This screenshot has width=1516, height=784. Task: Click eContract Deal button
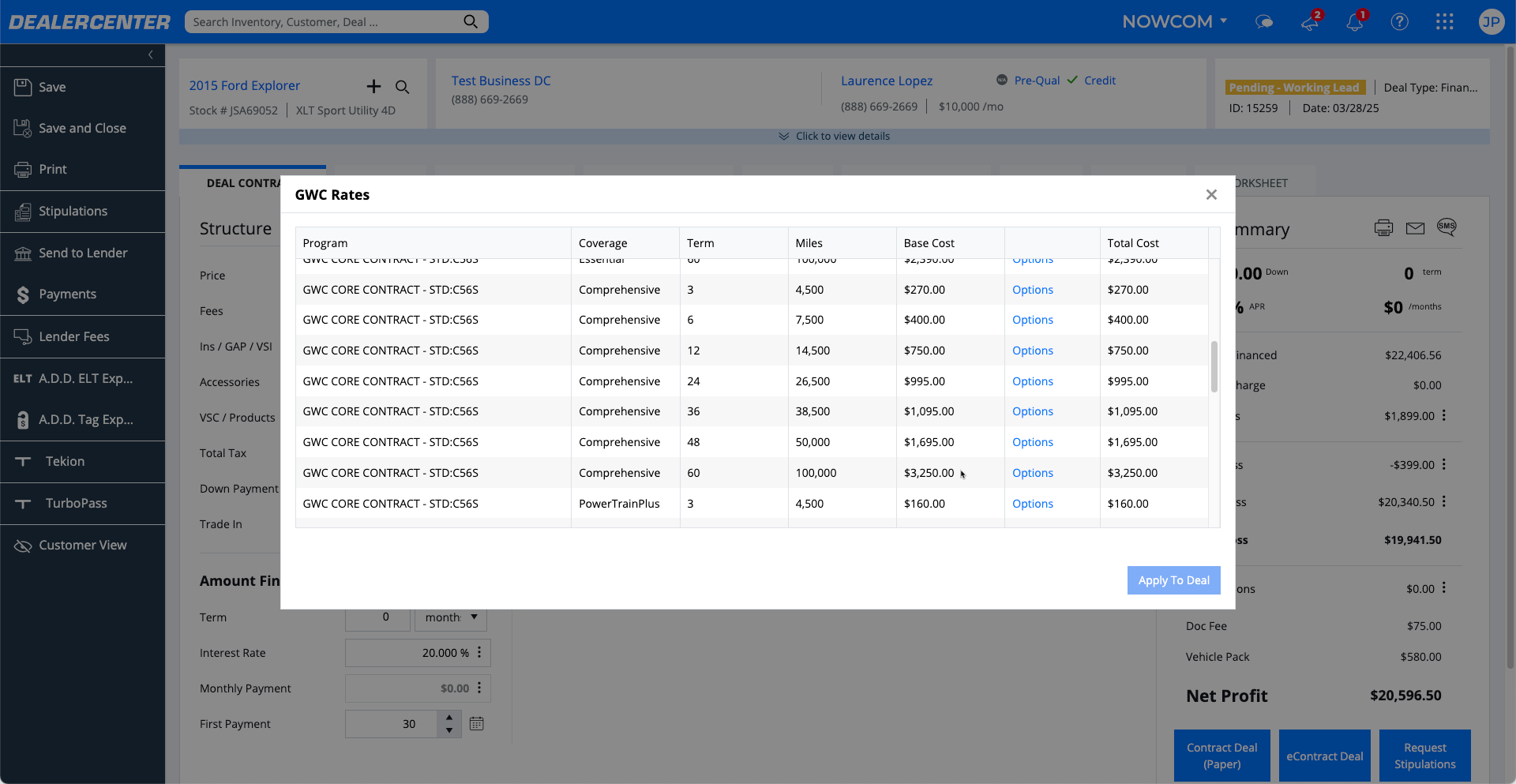(1324, 756)
